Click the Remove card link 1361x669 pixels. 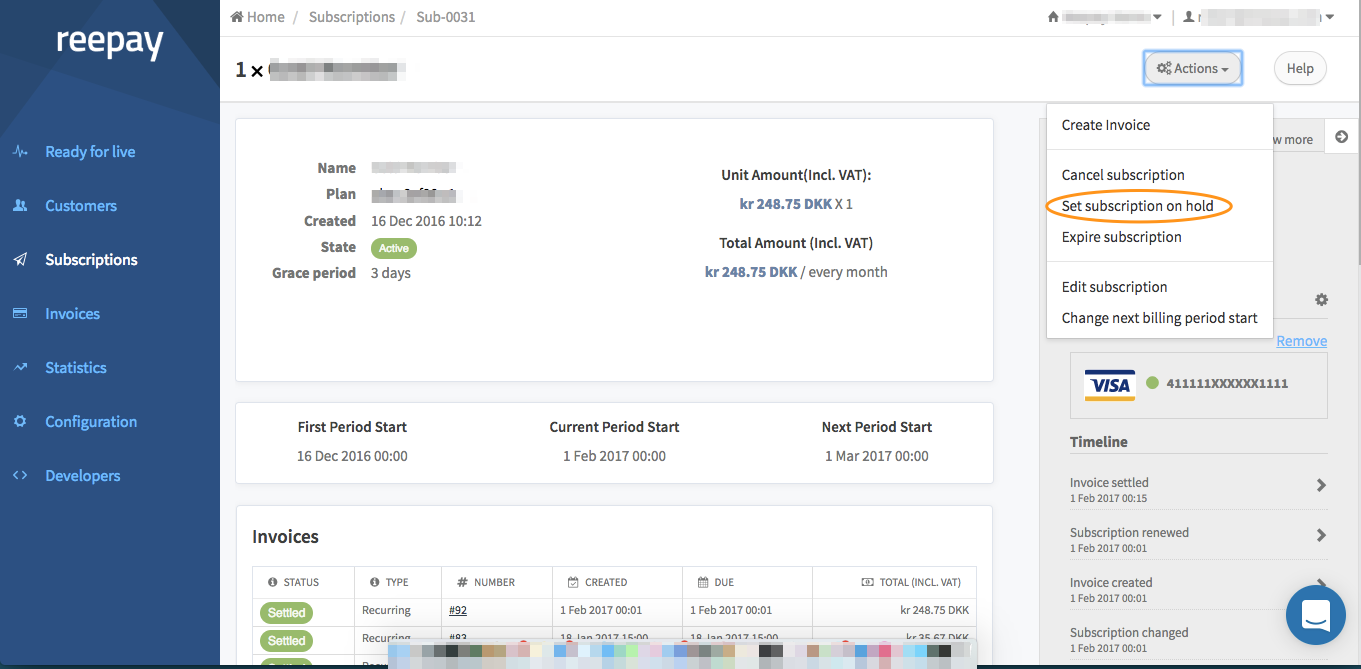(x=1302, y=341)
